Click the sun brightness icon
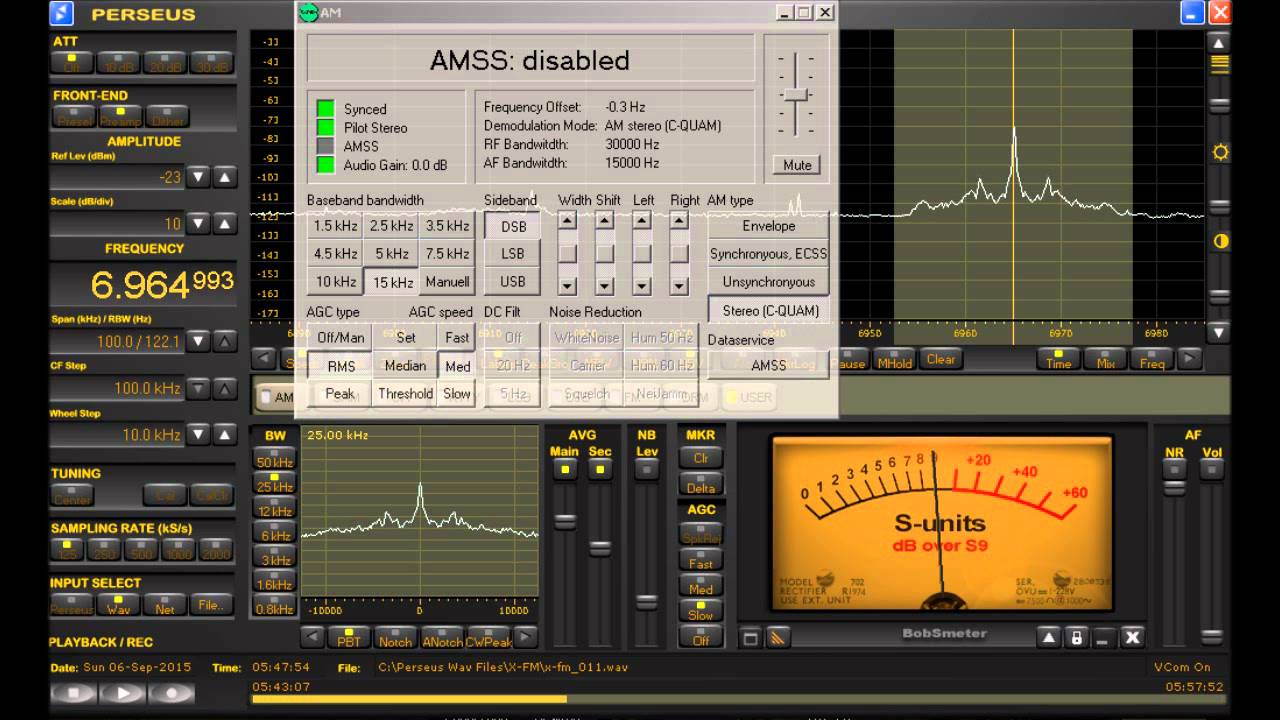 coord(1220,153)
